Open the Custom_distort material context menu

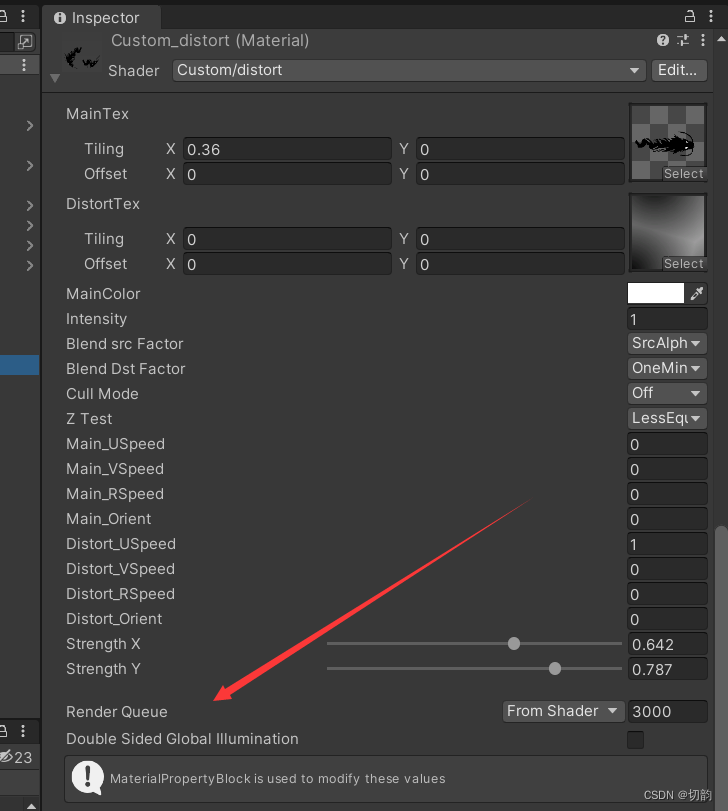coord(703,40)
